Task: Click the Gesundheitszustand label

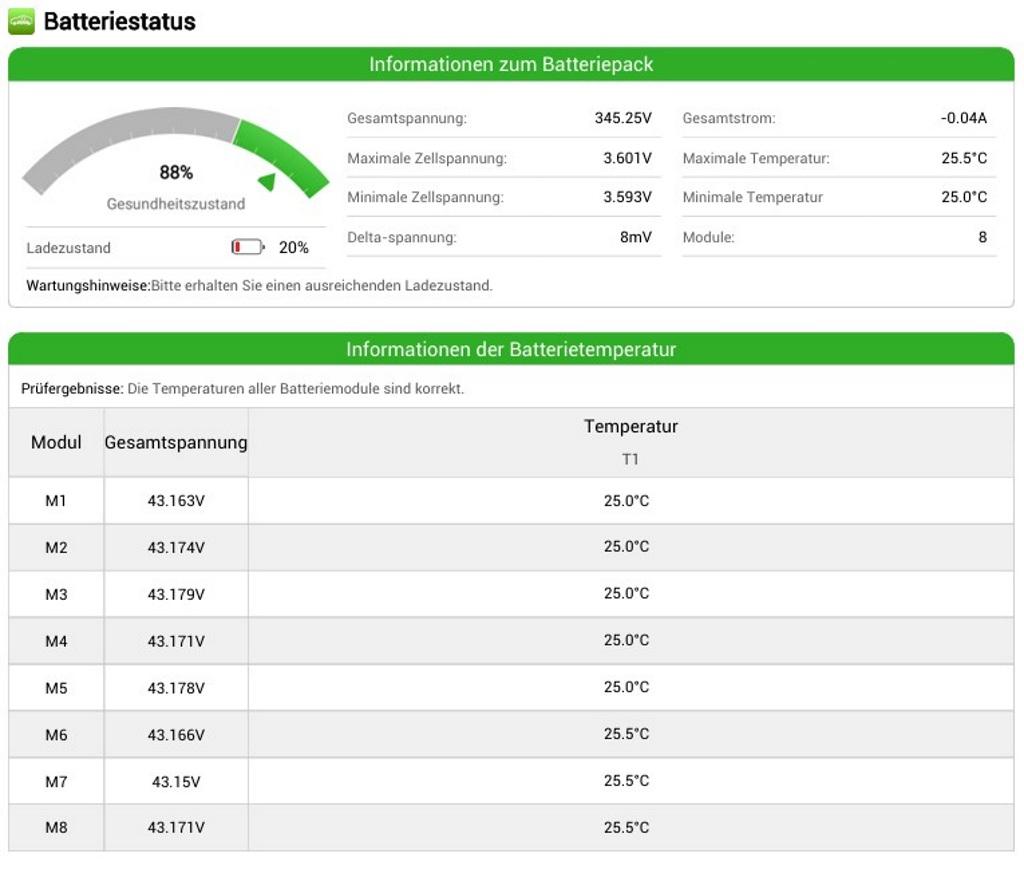Action: [176, 204]
